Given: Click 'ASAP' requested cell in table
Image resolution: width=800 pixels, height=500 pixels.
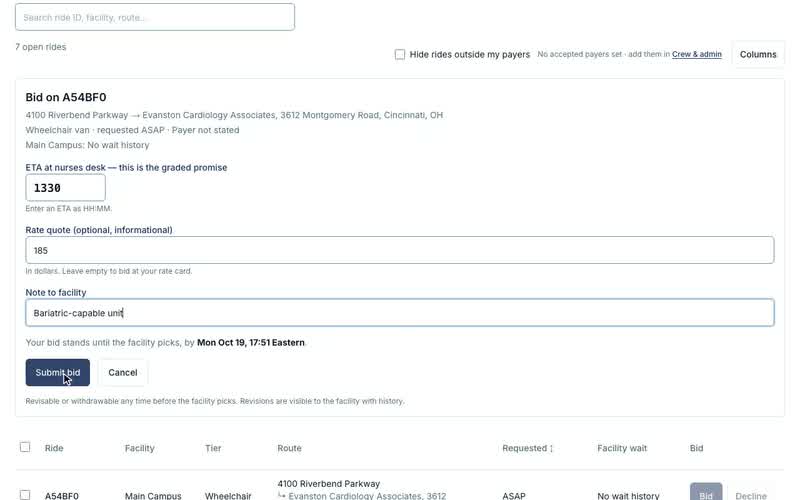Looking at the screenshot, I should point(514,495).
